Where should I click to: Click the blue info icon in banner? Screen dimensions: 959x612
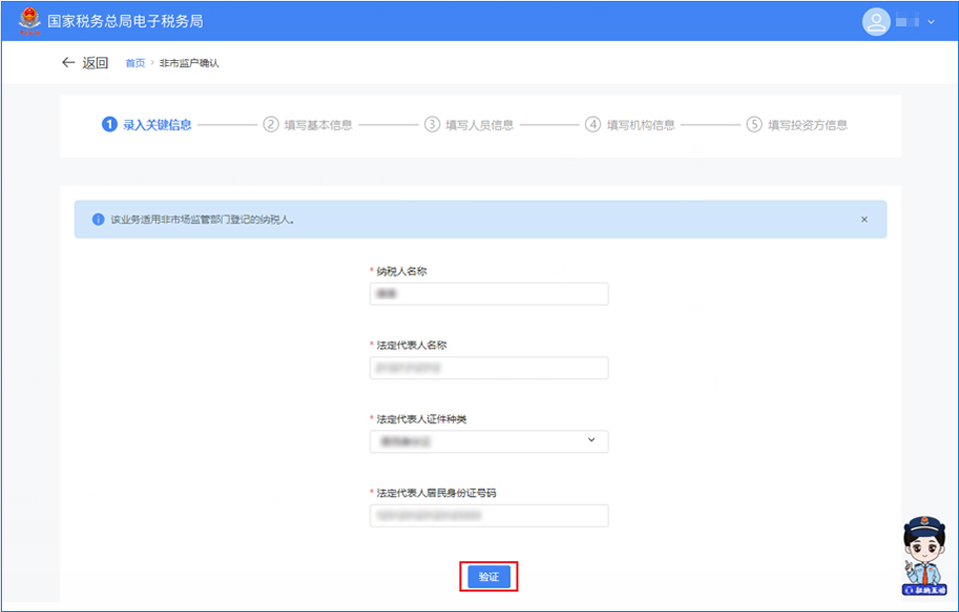98,219
